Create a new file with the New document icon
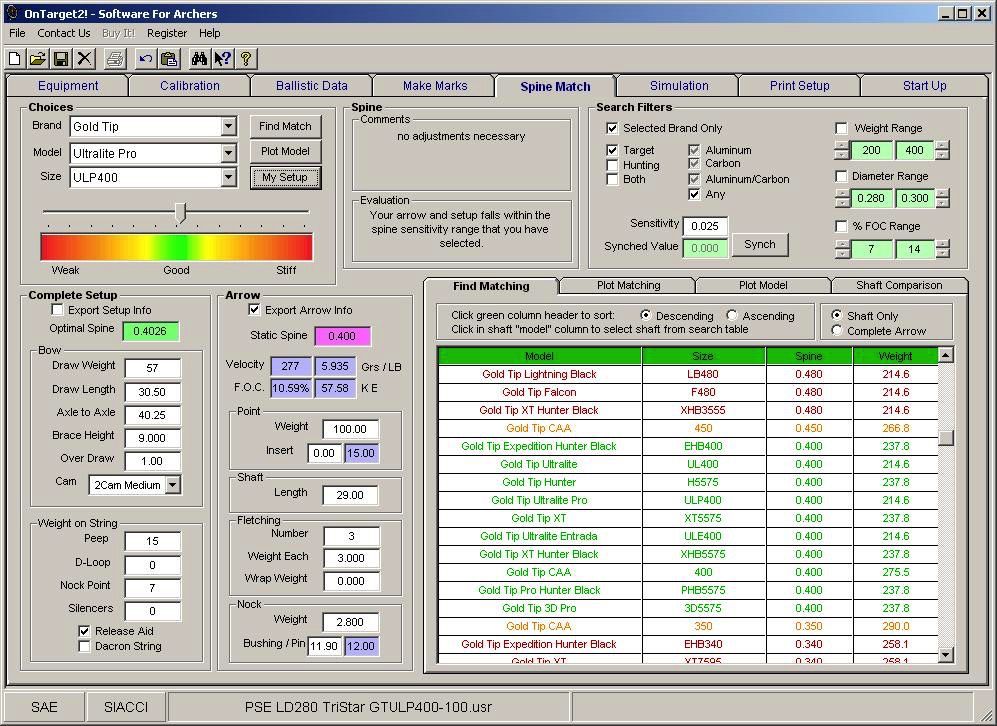 [13, 57]
